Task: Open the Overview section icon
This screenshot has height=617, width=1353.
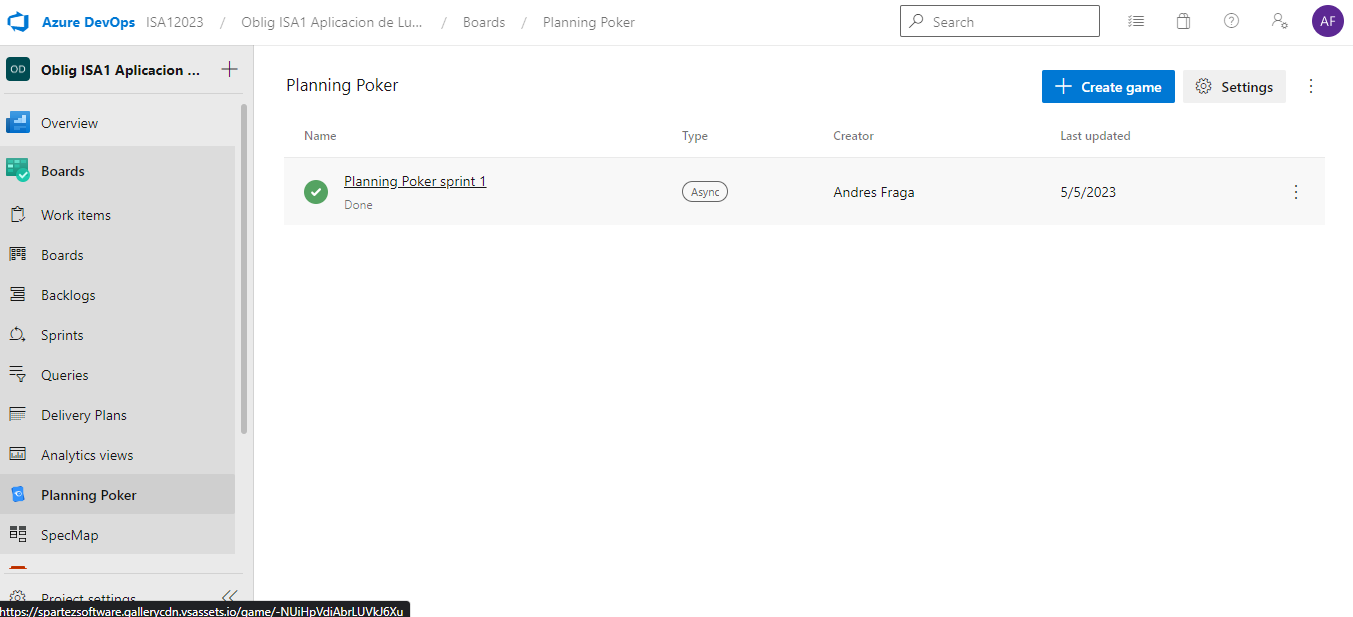Action: [x=18, y=123]
